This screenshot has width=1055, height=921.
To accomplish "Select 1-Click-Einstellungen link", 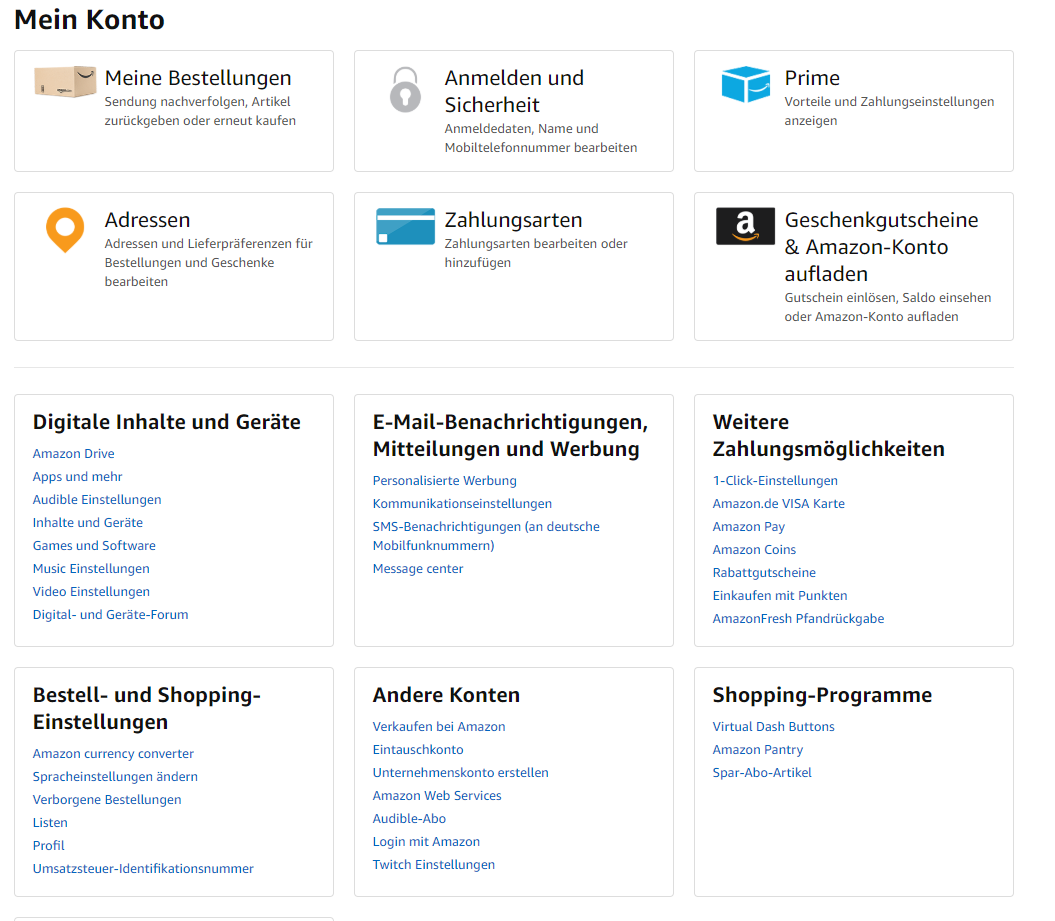I will [x=775, y=481].
